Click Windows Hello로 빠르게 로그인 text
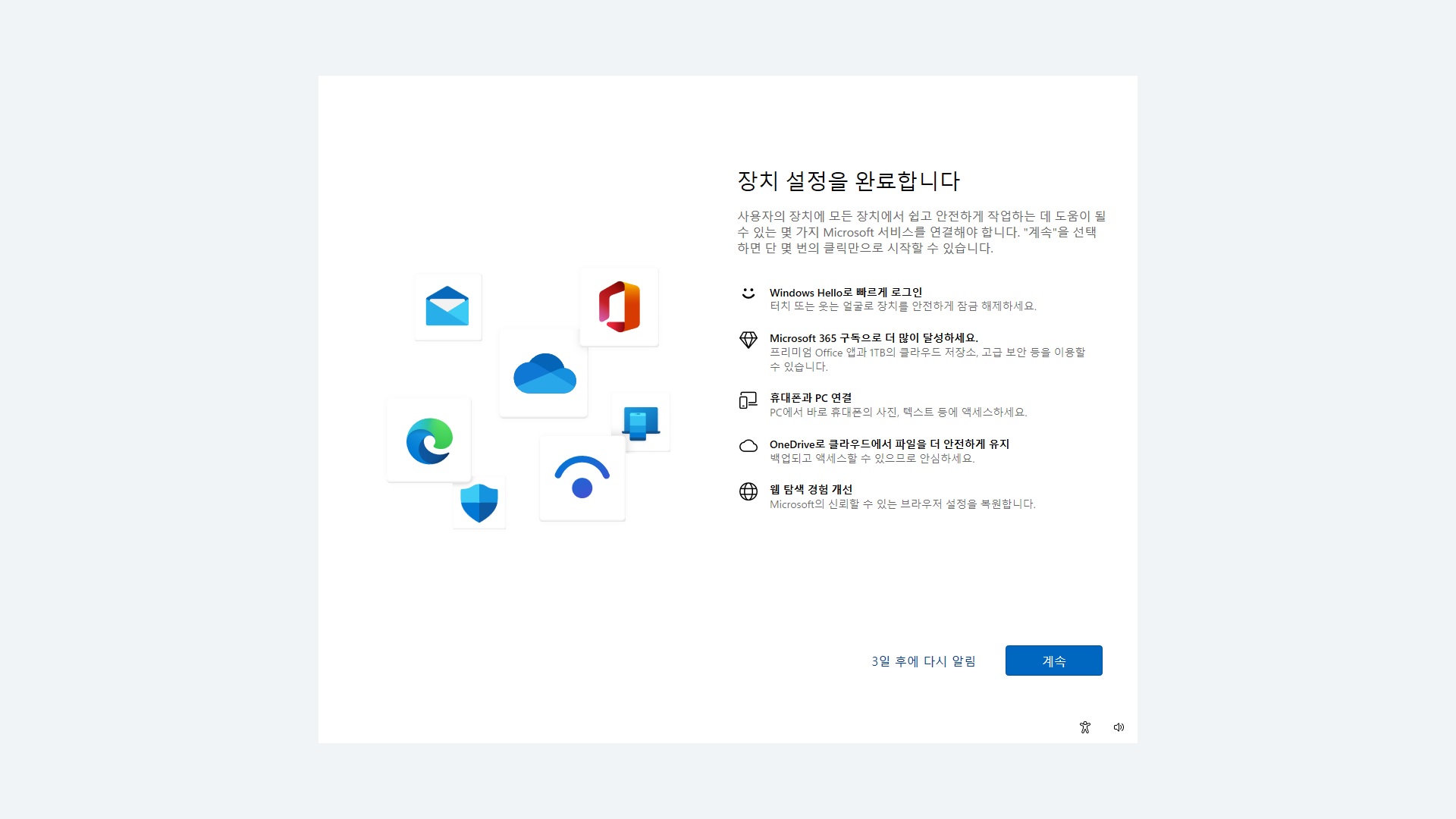The width and height of the screenshot is (1456, 819). (x=846, y=293)
